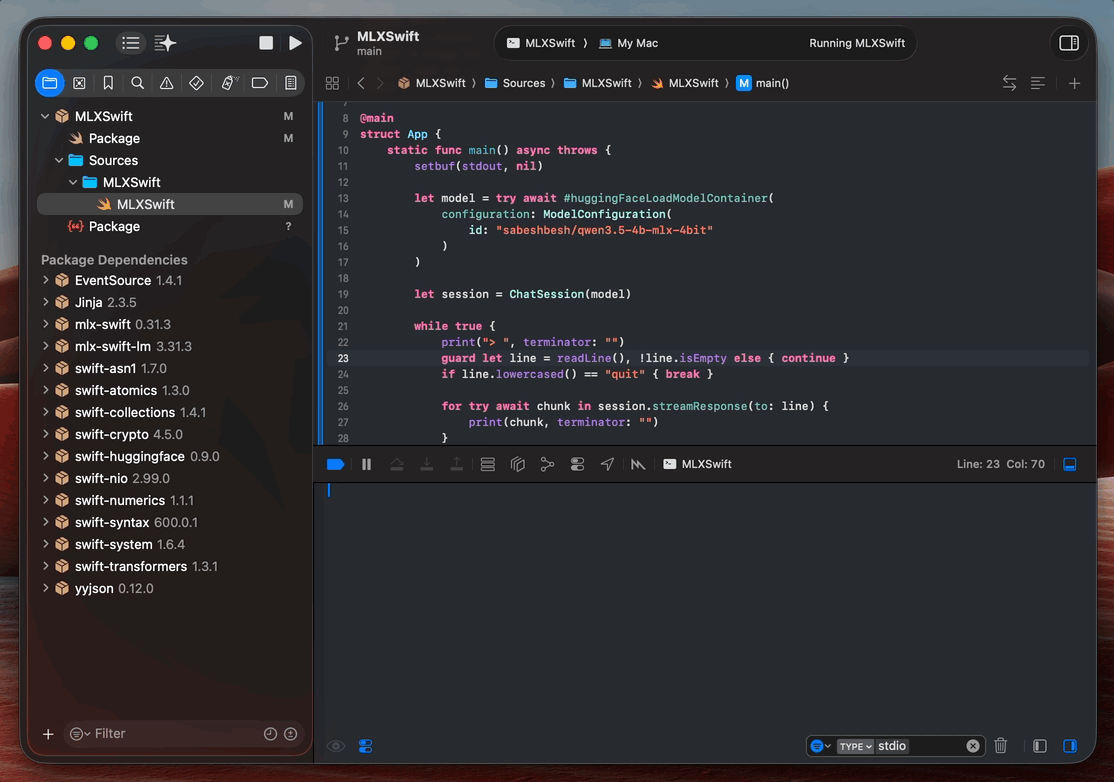Click the code review arrows icon
The height and width of the screenshot is (782, 1114).
[x=1009, y=83]
